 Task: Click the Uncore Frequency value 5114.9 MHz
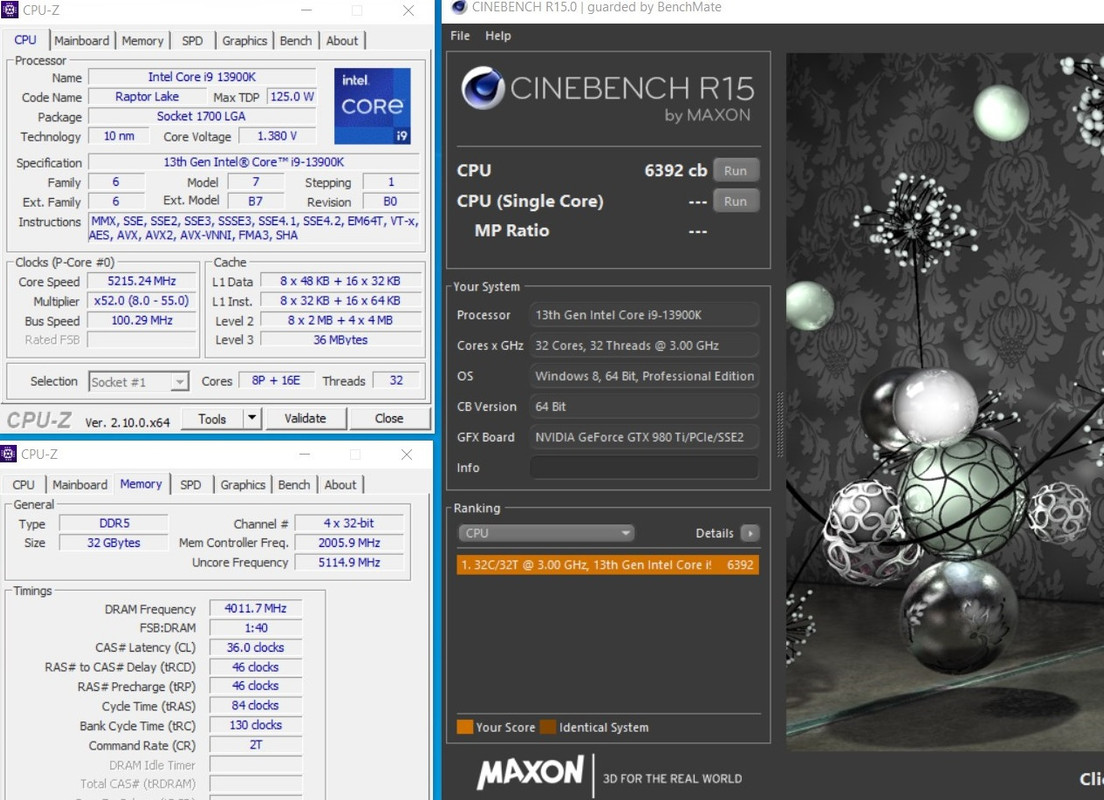coord(349,563)
